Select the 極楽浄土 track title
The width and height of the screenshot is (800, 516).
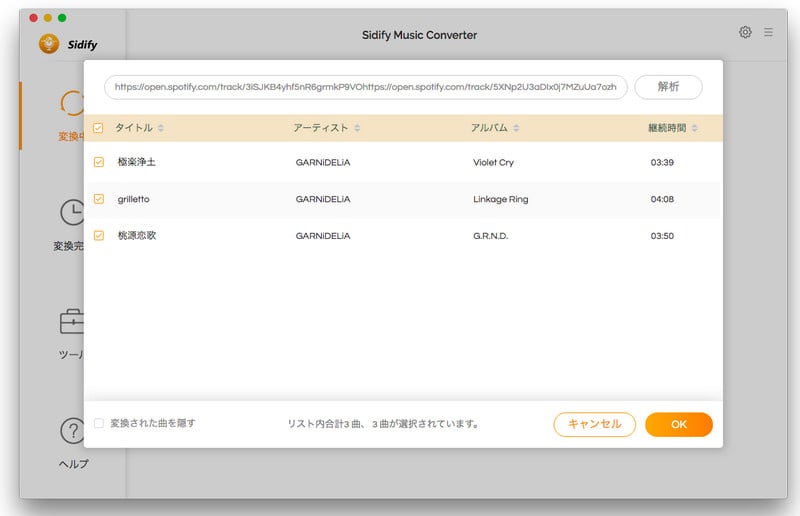click(x=136, y=162)
